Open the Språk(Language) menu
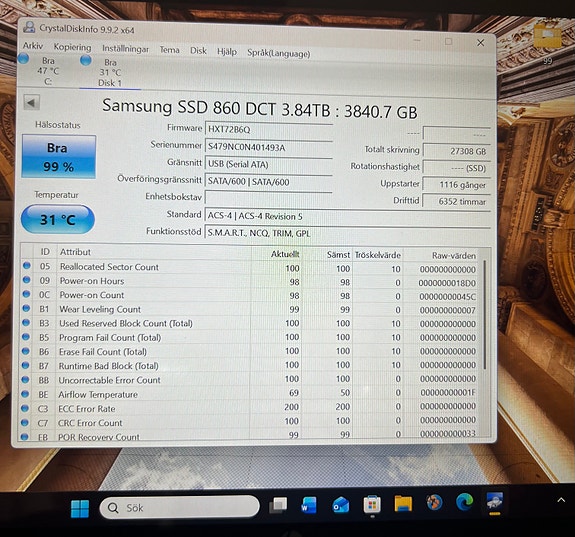Screen dimensions: 575x537 click(279, 53)
